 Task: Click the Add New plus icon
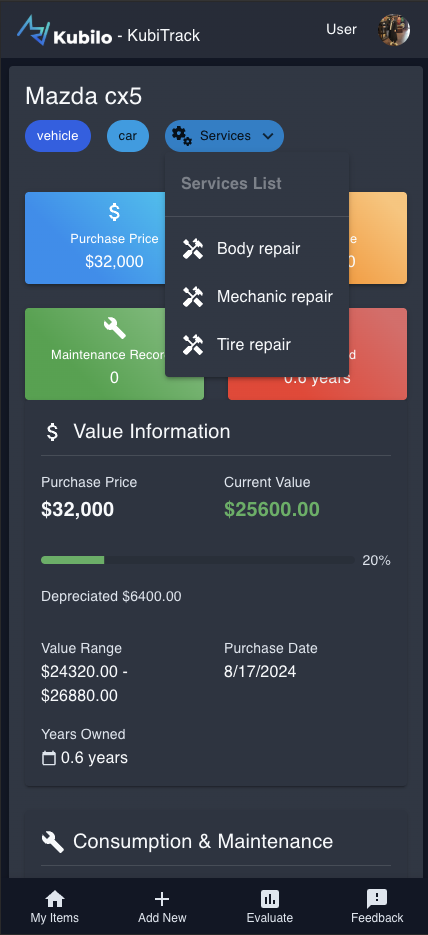(x=162, y=899)
